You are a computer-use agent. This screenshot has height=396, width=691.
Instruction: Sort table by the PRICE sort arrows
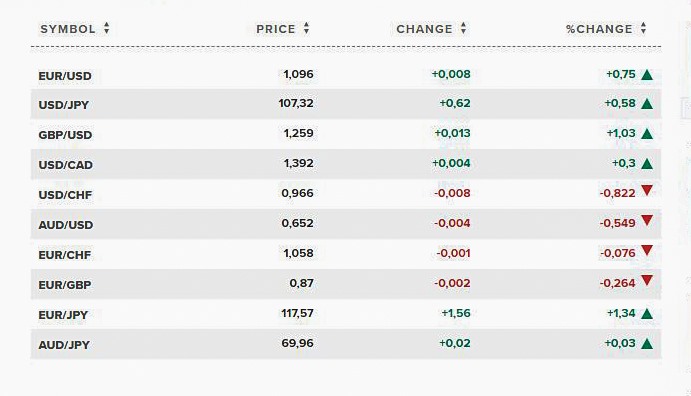pos(306,29)
